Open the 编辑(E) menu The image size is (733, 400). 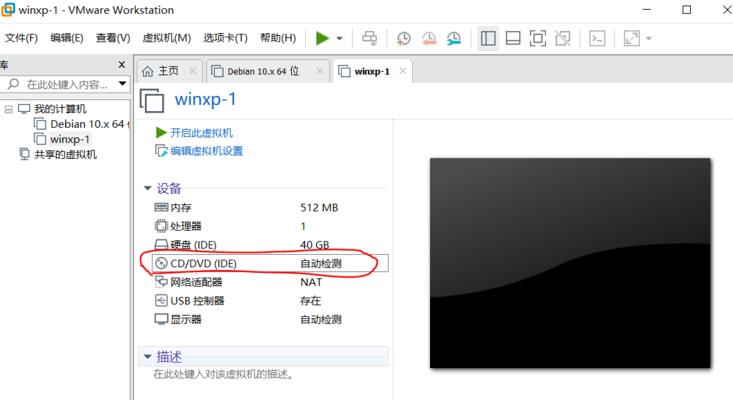click(x=67, y=38)
